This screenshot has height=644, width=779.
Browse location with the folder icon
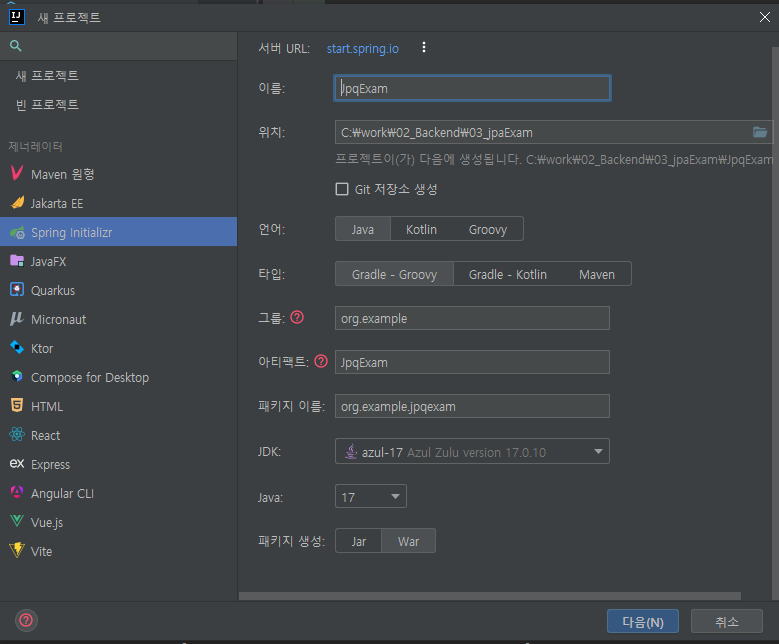tap(760, 132)
